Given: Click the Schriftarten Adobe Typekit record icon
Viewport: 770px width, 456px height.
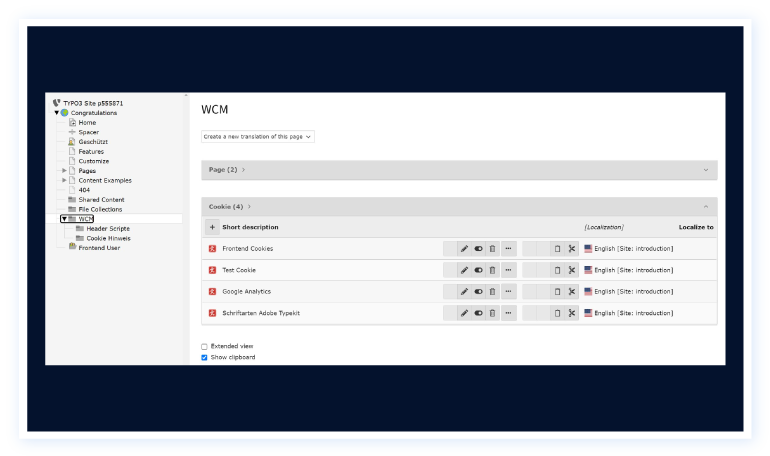Looking at the screenshot, I should click(x=212, y=313).
